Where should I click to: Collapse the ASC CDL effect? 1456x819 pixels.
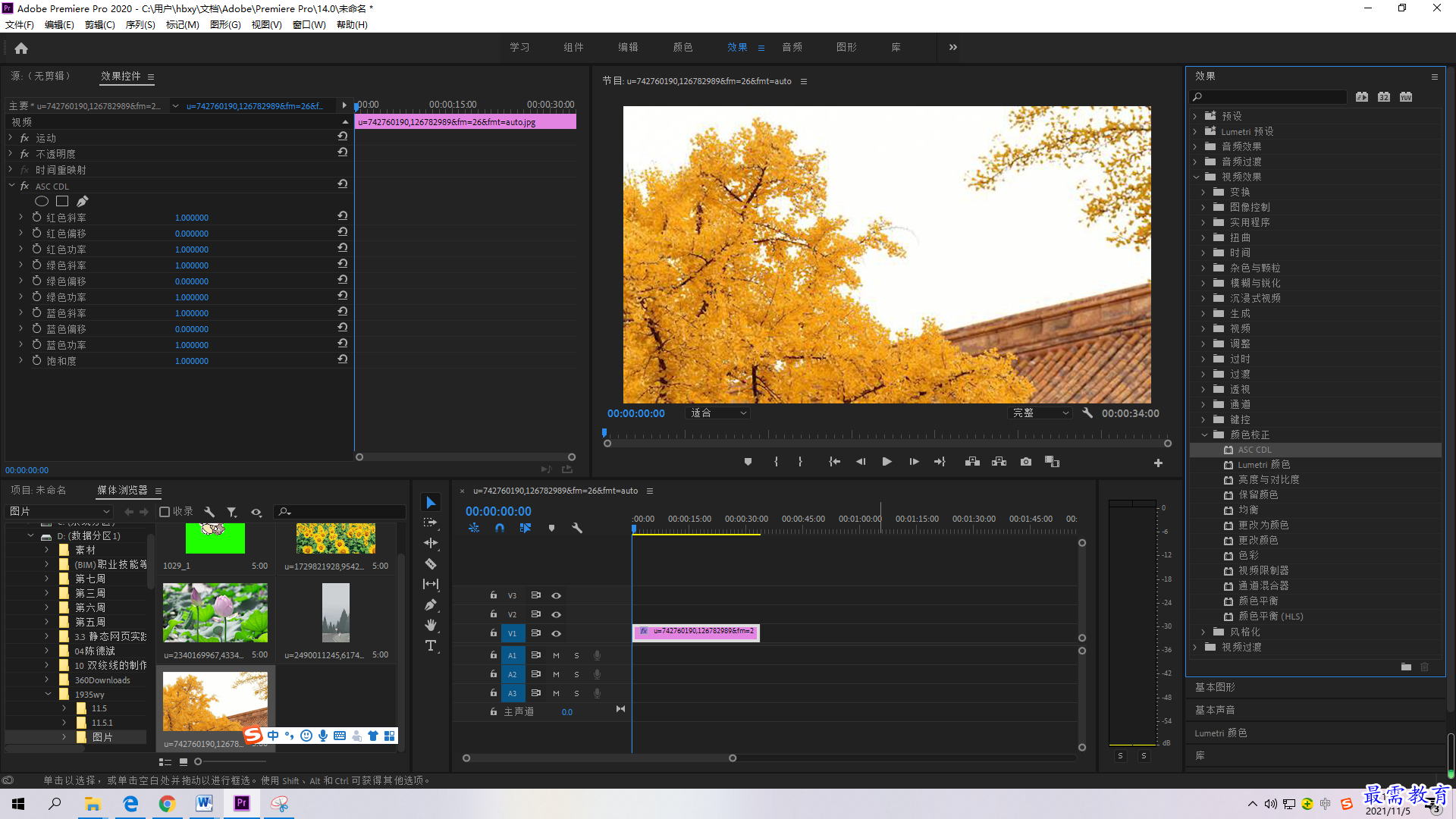11,185
